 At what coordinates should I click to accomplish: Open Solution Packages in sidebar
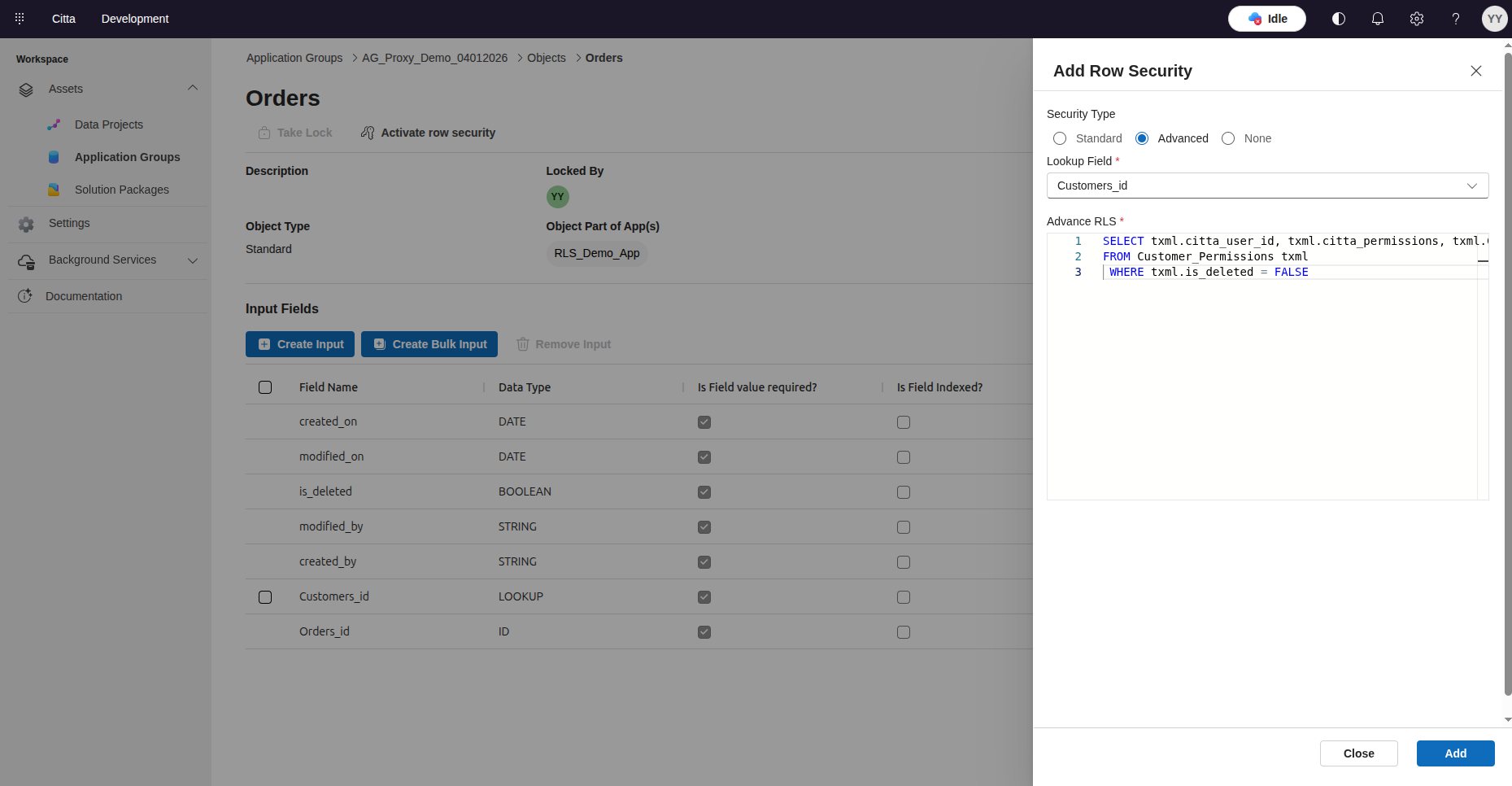(121, 190)
